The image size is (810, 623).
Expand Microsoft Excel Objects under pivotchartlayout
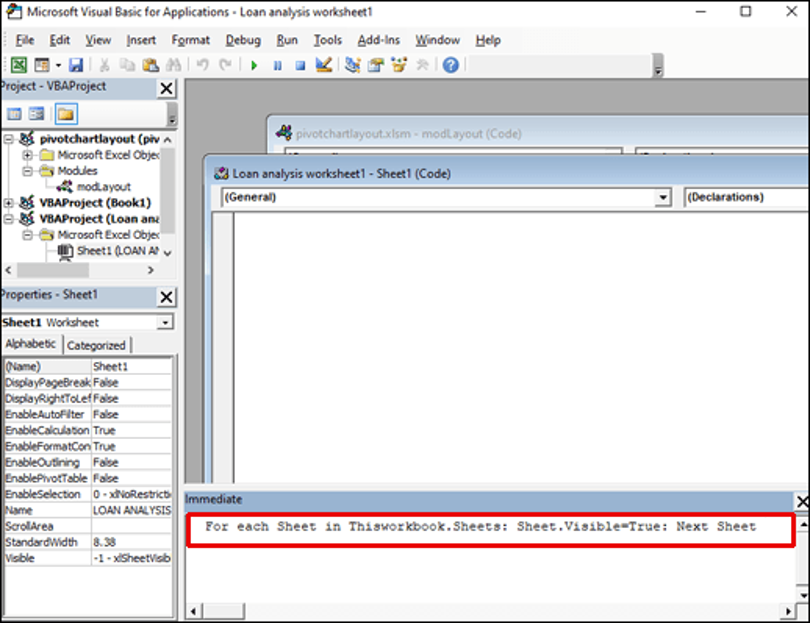[27, 155]
